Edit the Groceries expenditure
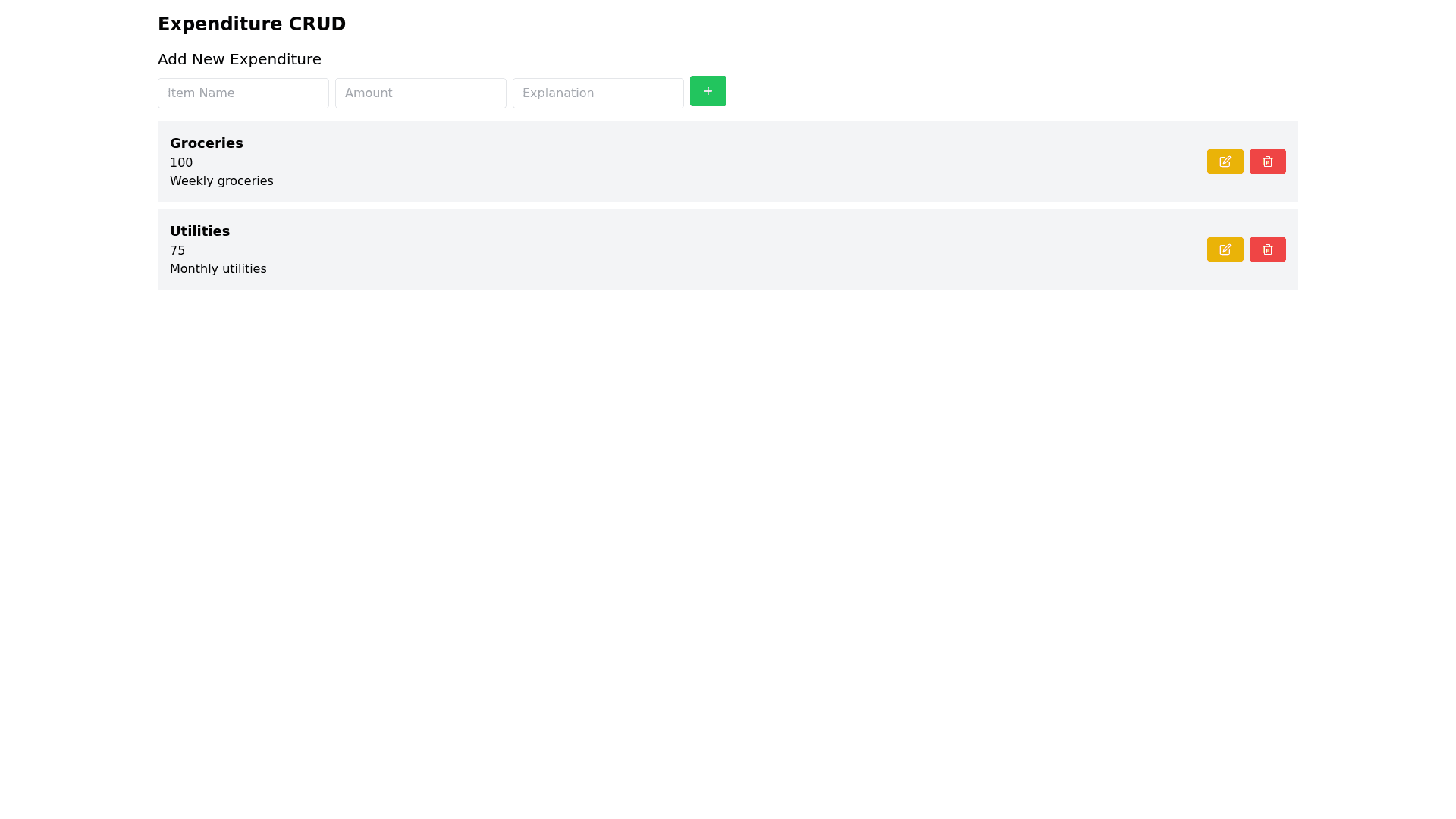The height and width of the screenshot is (819, 1456). [1225, 162]
